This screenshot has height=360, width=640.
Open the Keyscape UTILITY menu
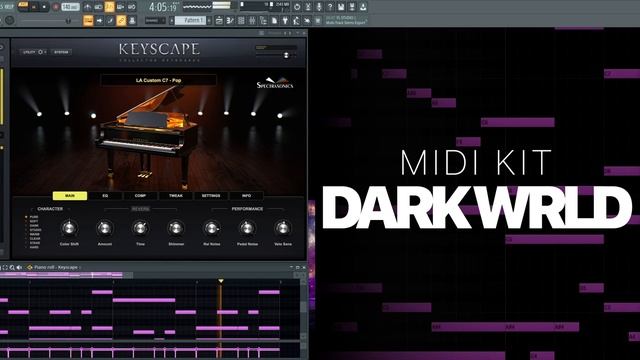point(34,52)
